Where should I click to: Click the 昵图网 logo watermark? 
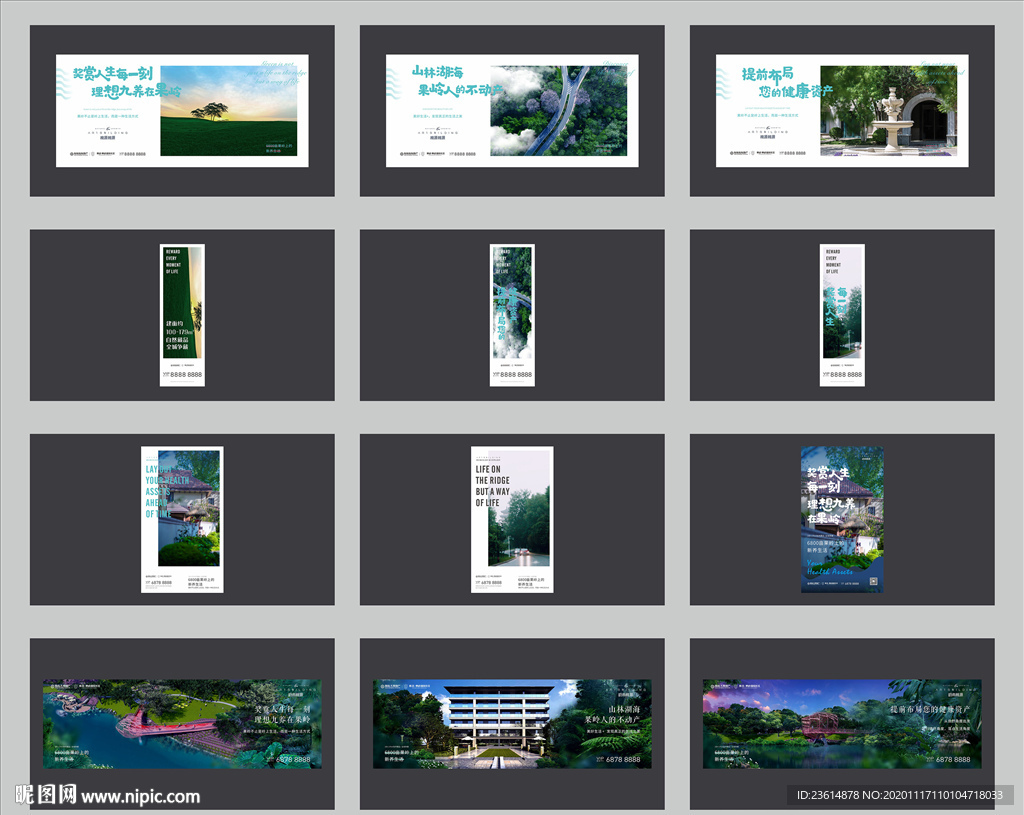pos(45,796)
